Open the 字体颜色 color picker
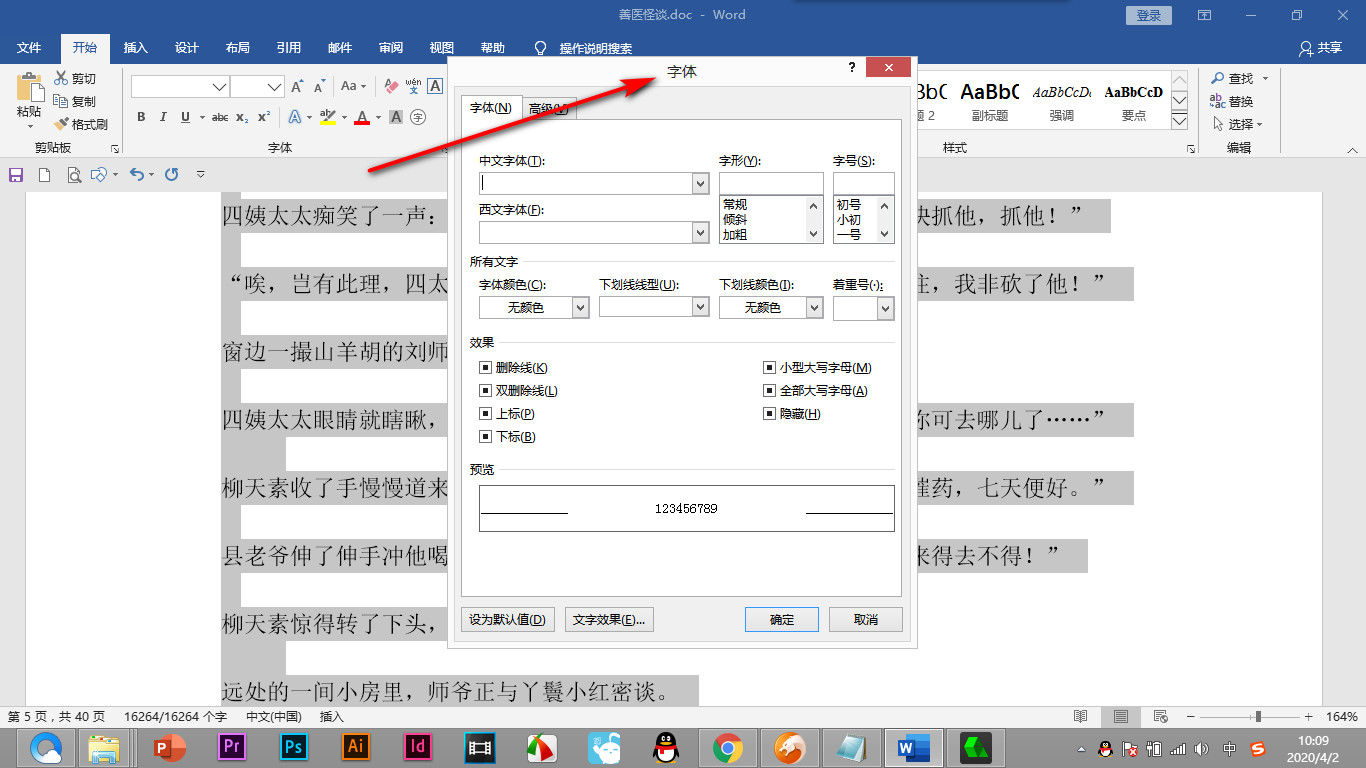The height and width of the screenshot is (768, 1366). coord(534,308)
